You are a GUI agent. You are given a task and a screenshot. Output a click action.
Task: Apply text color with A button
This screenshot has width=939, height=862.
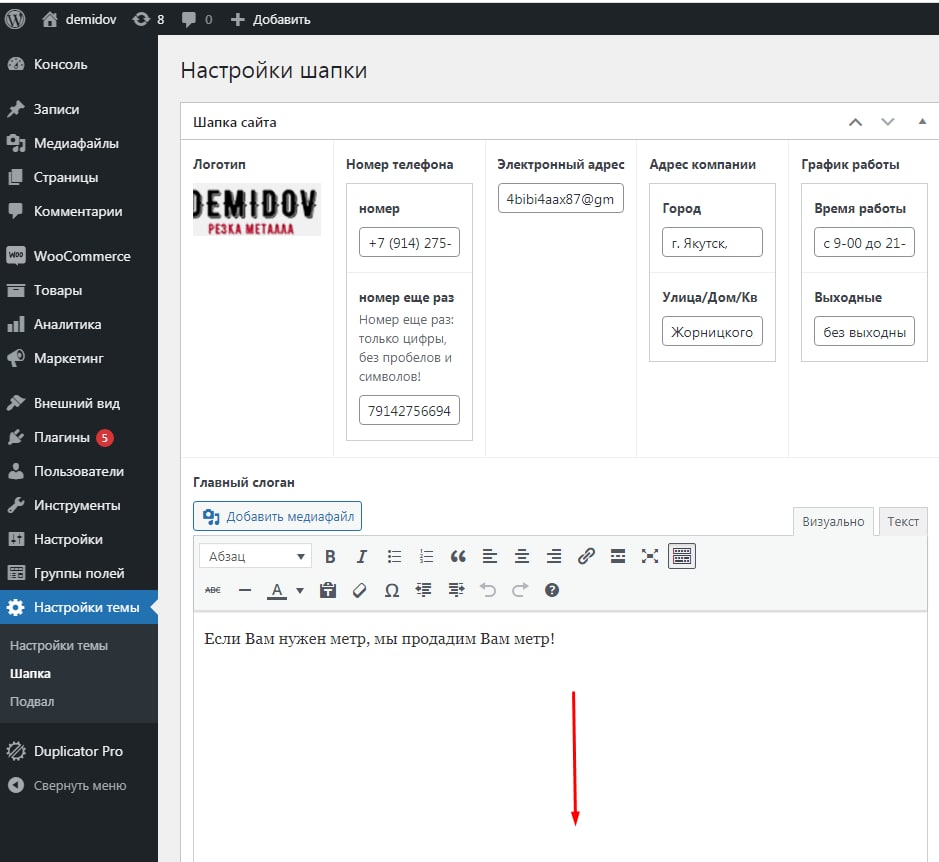point(277,591)
